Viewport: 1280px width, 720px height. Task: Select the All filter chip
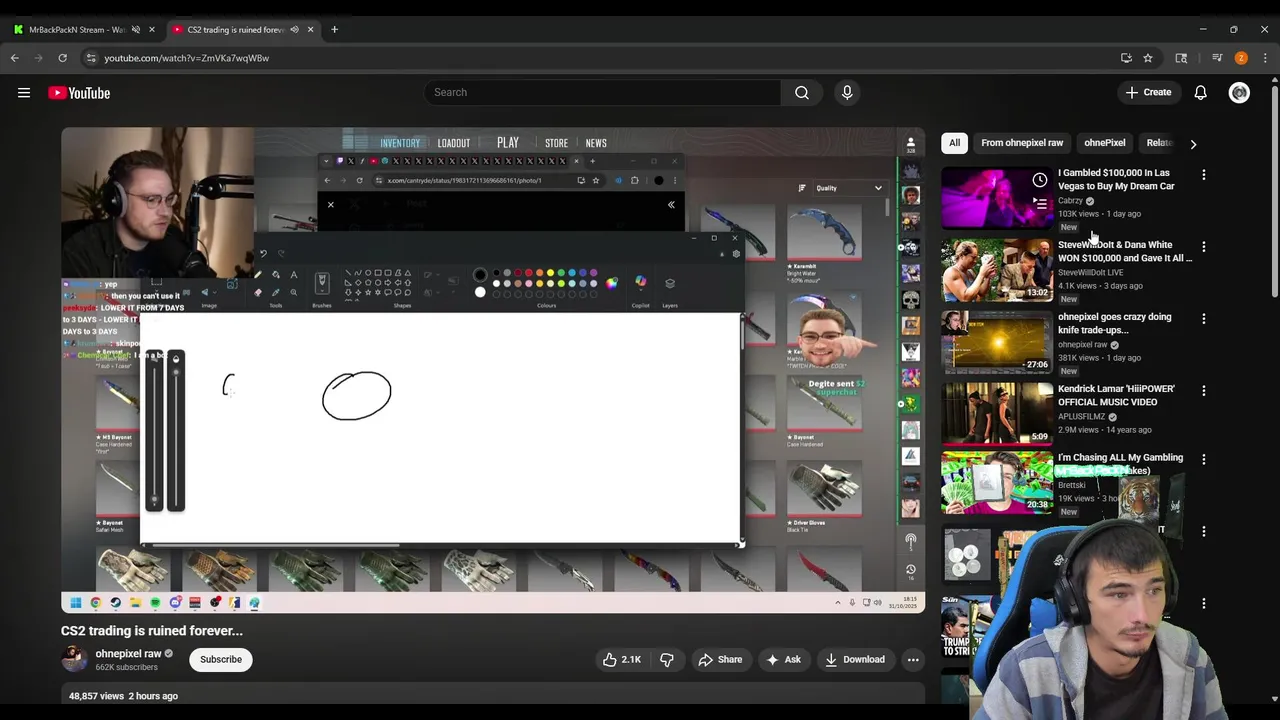coord(955,143)
